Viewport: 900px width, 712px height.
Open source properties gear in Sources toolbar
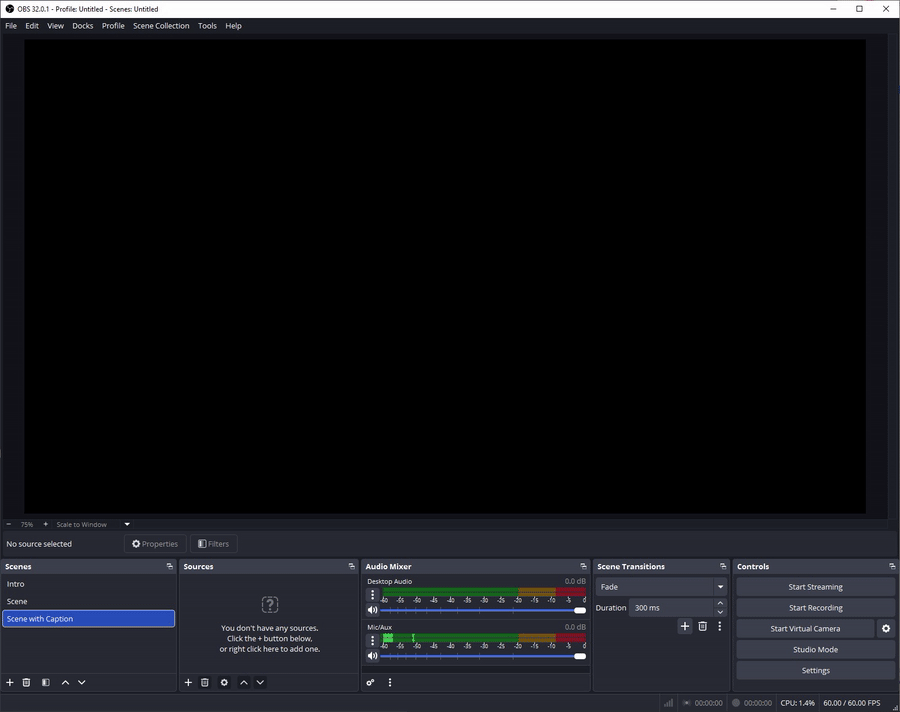click(224, 682)
